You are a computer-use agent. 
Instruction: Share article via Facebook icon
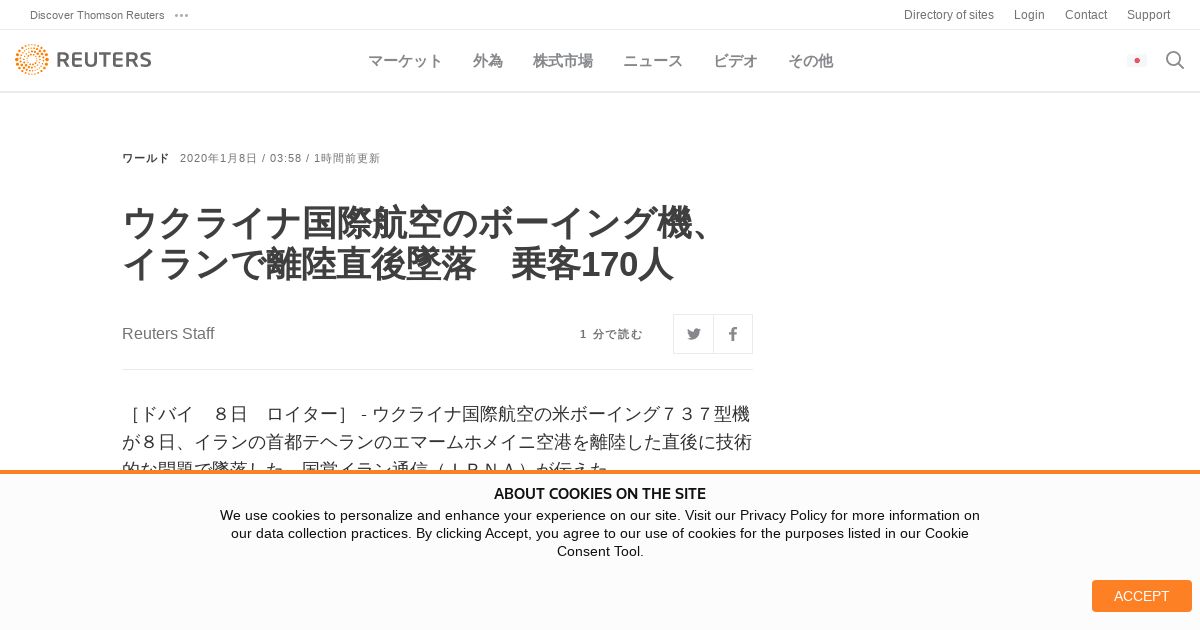[733, 334]
